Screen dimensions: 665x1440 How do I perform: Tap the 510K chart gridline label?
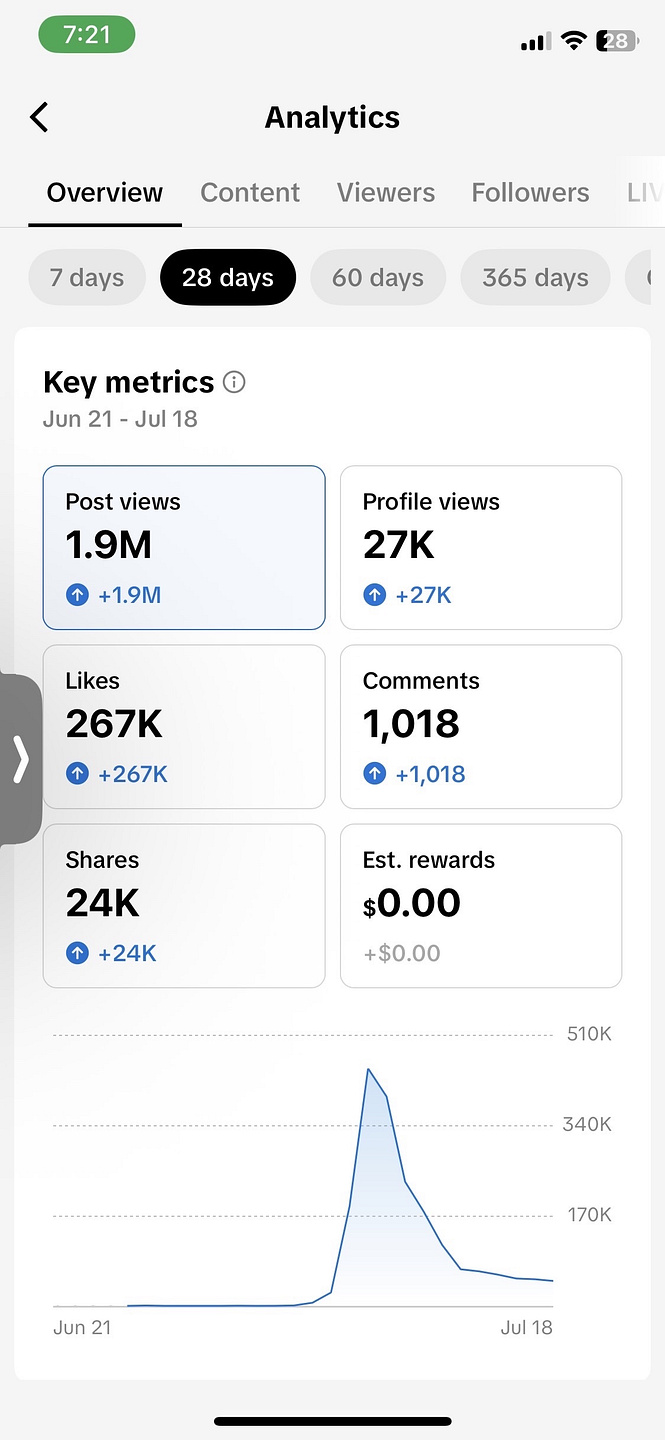(x=589, y=1034)
